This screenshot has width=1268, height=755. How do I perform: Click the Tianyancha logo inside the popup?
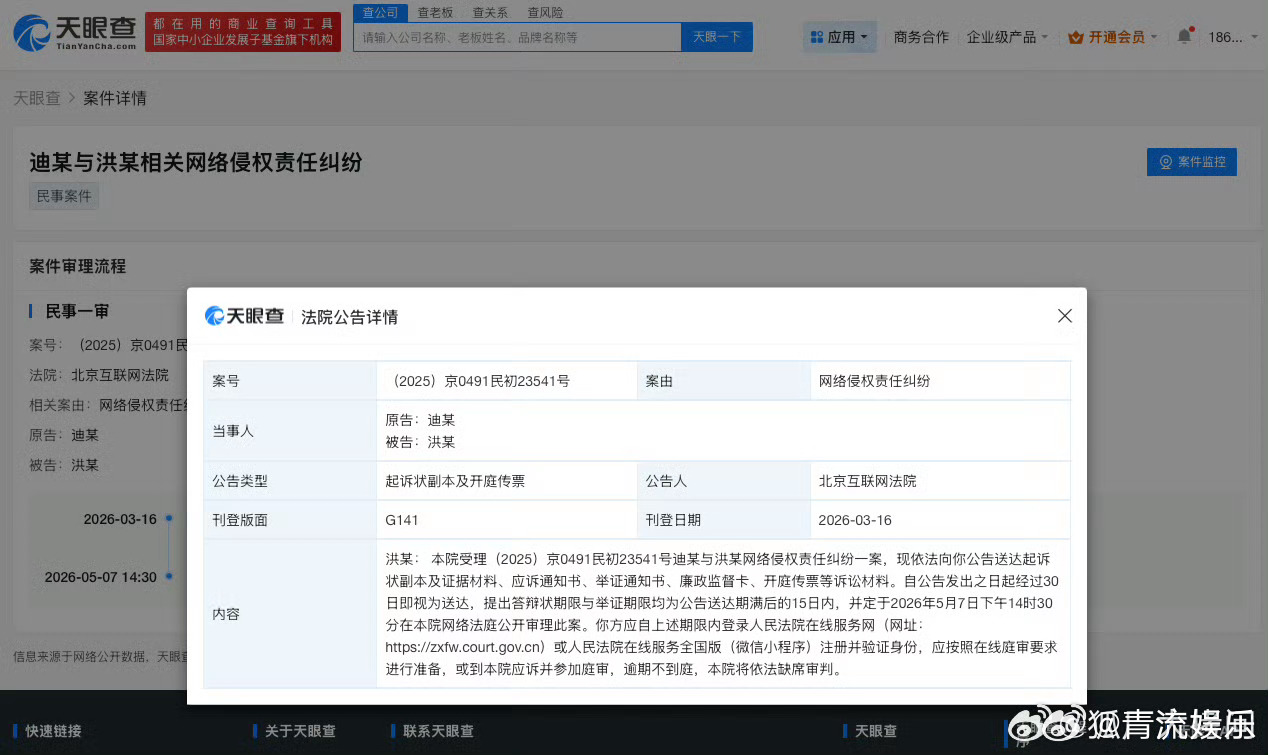[x=244, y=316]
